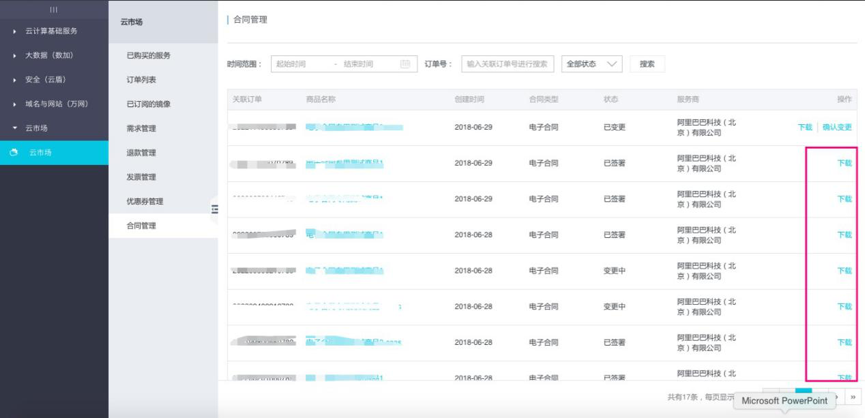The width and height of the screenshot is (865, 418).
Task: Select 合同管理 in the menu
Action: [x=141, y=226]
